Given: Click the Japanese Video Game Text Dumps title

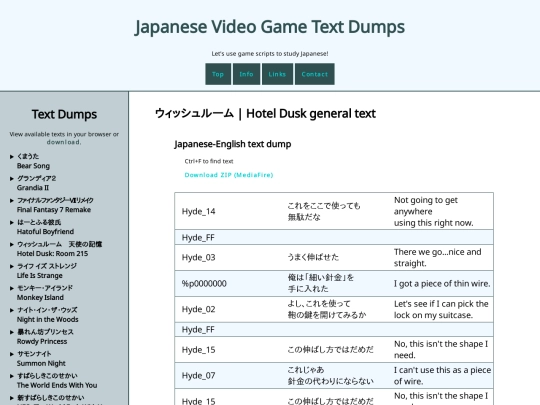Looking at the screenshot, I should click(270, 27).
